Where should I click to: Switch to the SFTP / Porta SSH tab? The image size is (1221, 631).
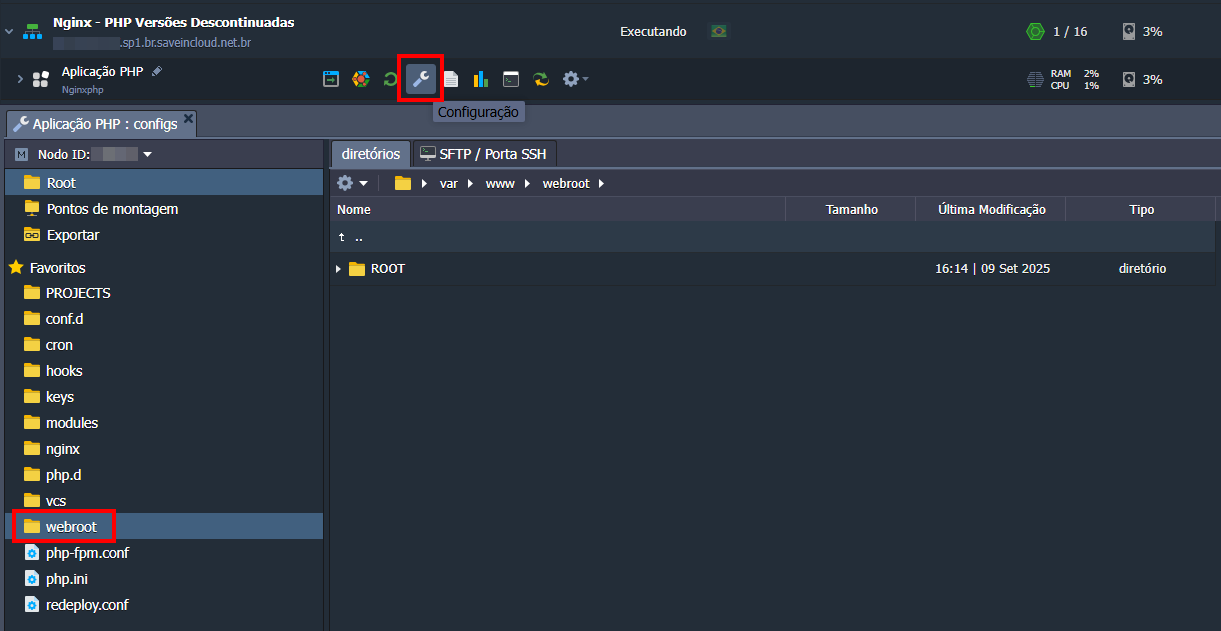[x=485, y=154]
